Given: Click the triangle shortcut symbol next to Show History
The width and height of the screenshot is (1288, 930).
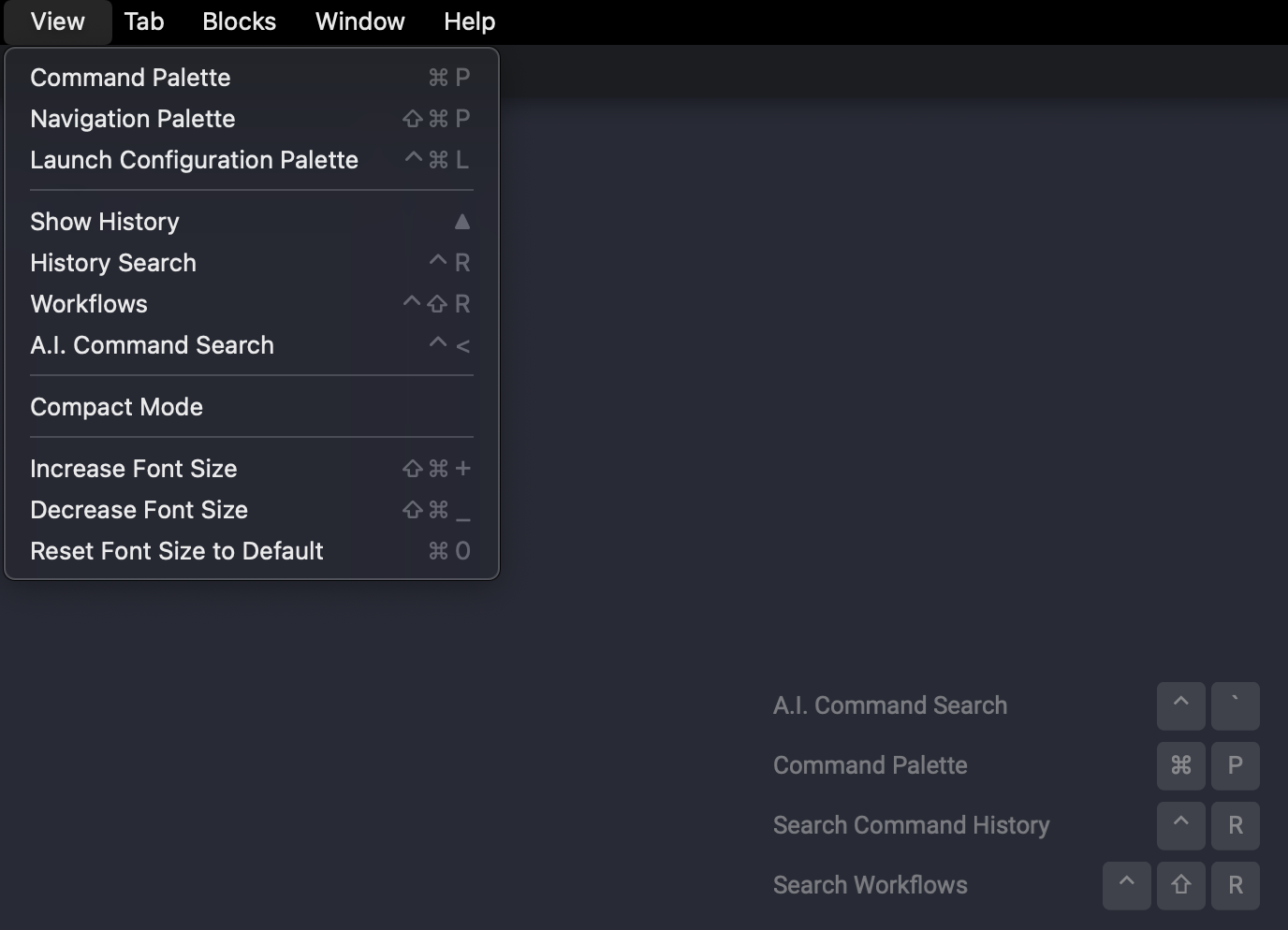Looking at the screenshot, I should (x=461, y=221).
